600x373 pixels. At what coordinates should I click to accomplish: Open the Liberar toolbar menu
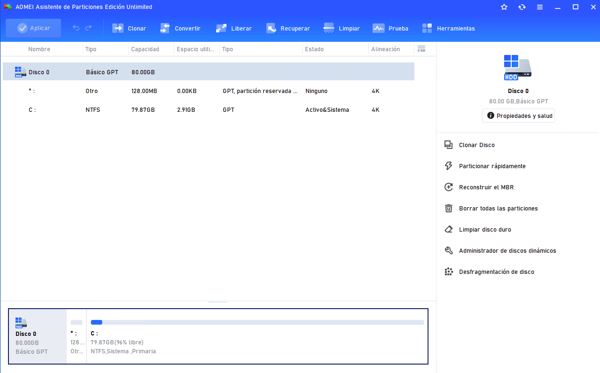pyautogui.click(x=233, y=28)
